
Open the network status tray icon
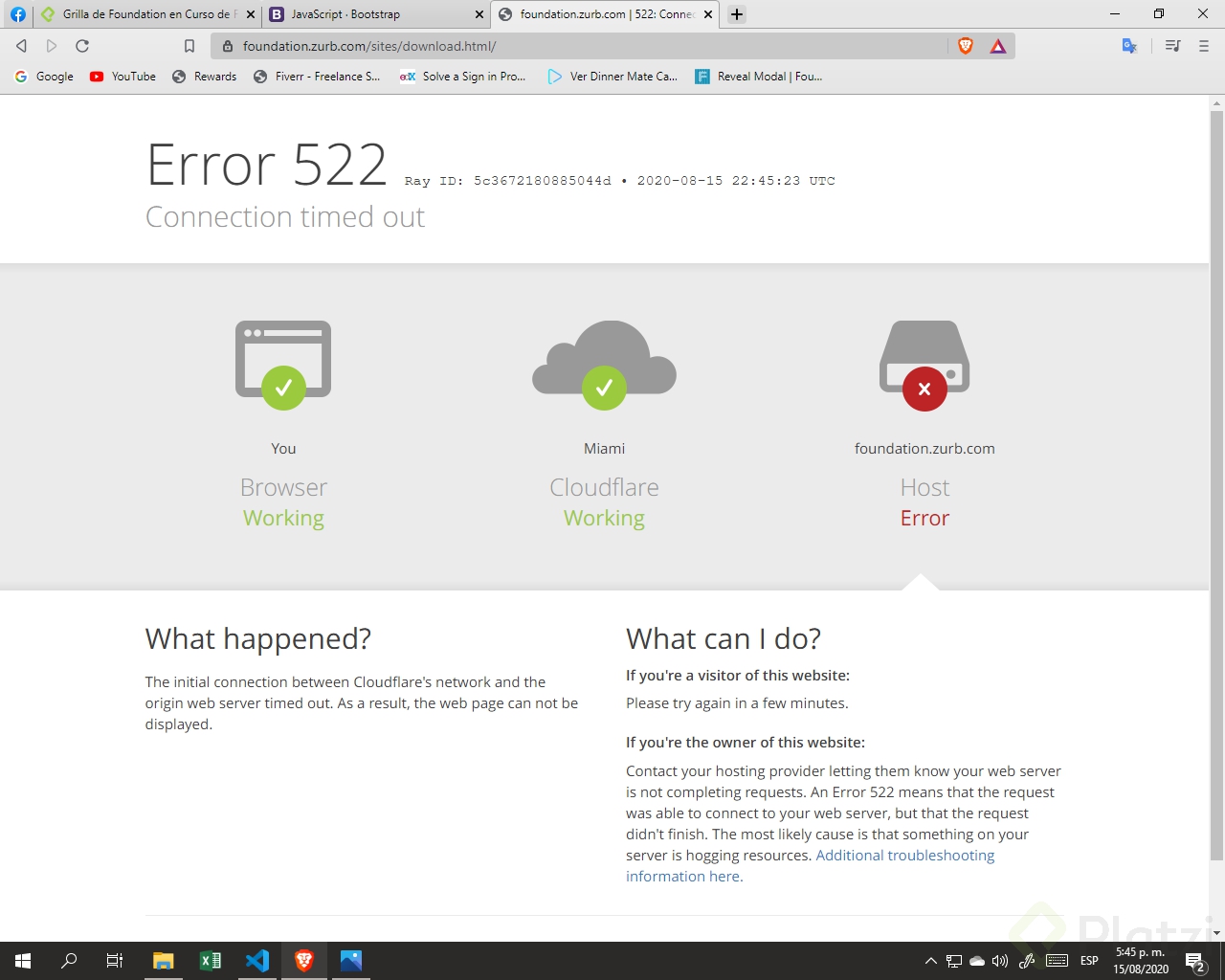[954, 961]
